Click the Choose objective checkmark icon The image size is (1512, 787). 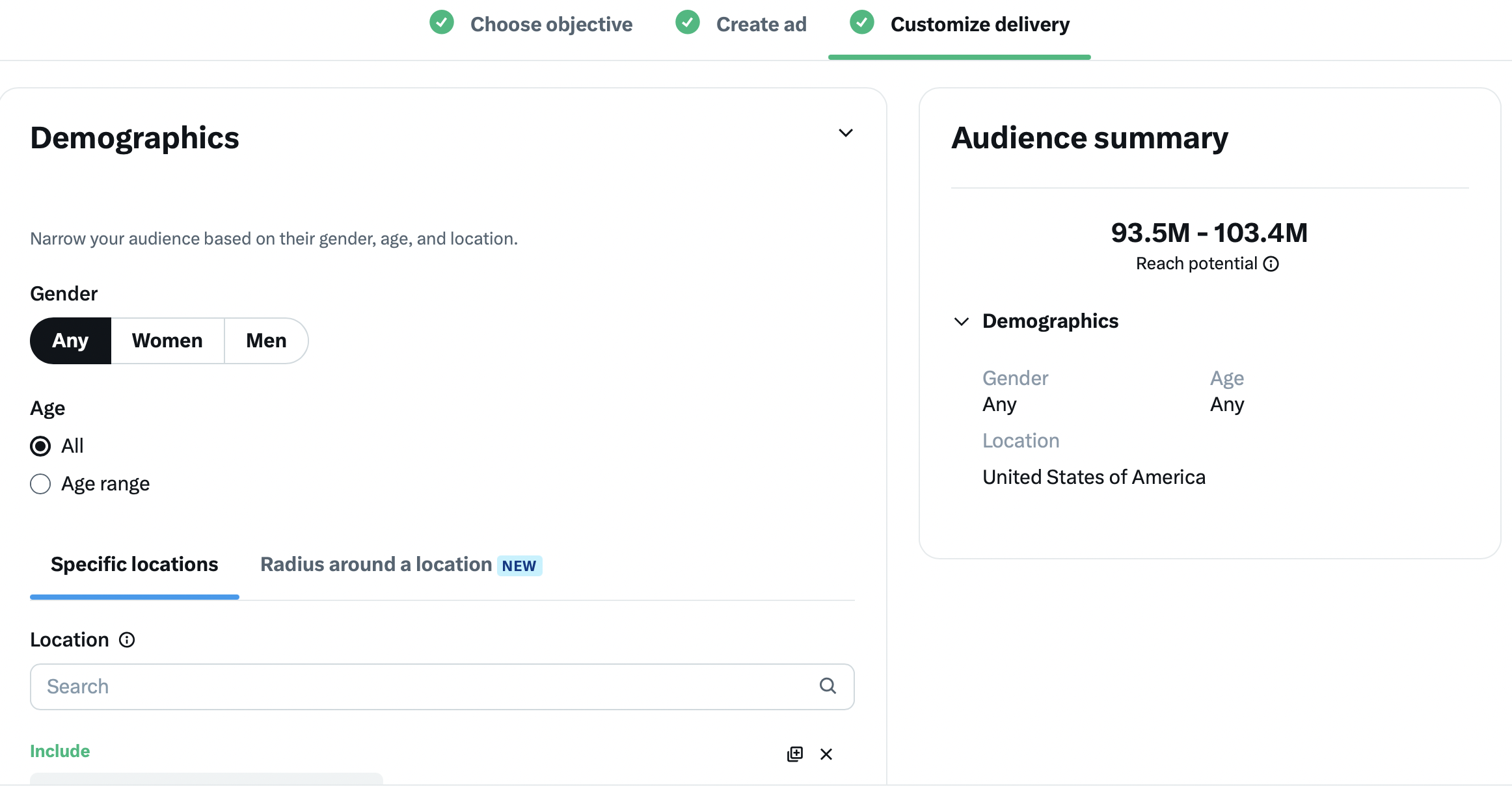click(442, 23)
